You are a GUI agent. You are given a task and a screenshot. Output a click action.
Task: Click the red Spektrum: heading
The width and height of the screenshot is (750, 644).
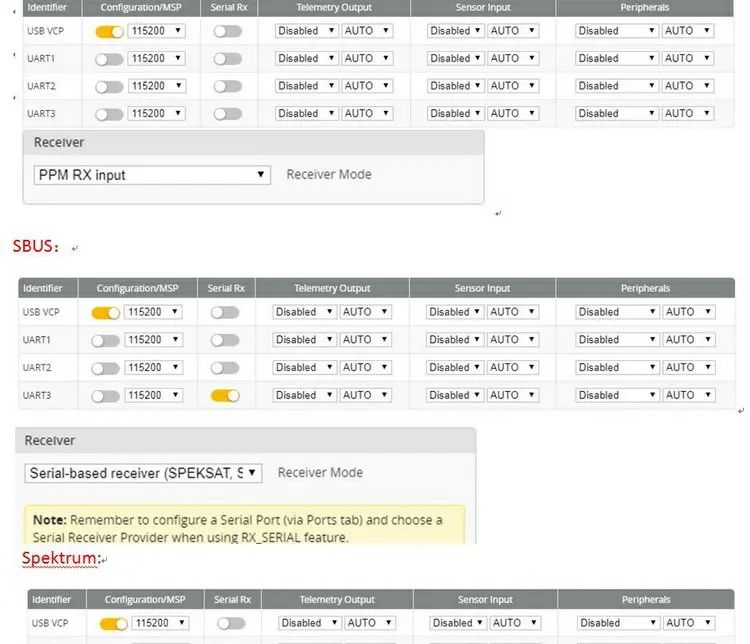click(62, 558)
